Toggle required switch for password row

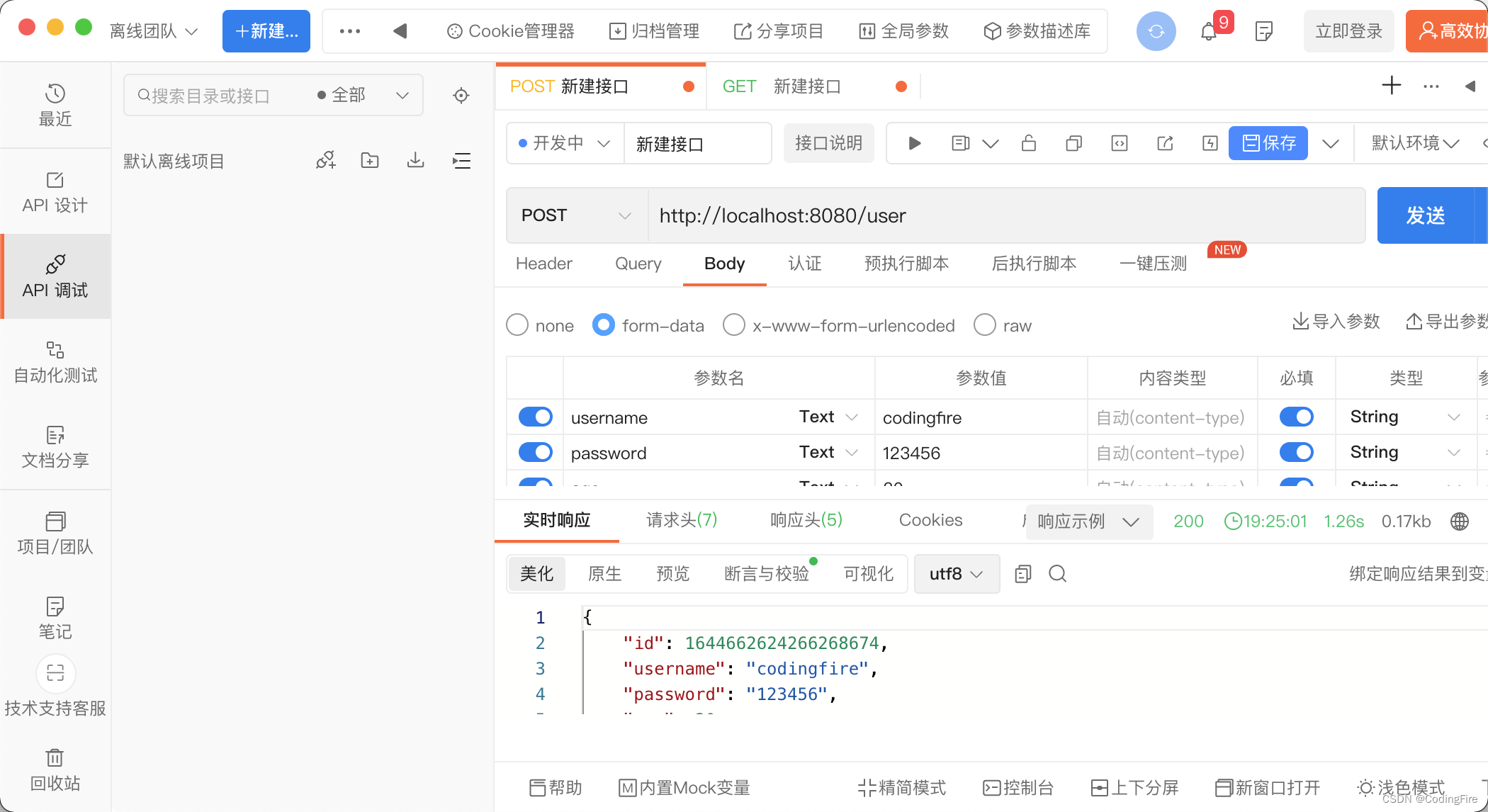pos(1296,453)
